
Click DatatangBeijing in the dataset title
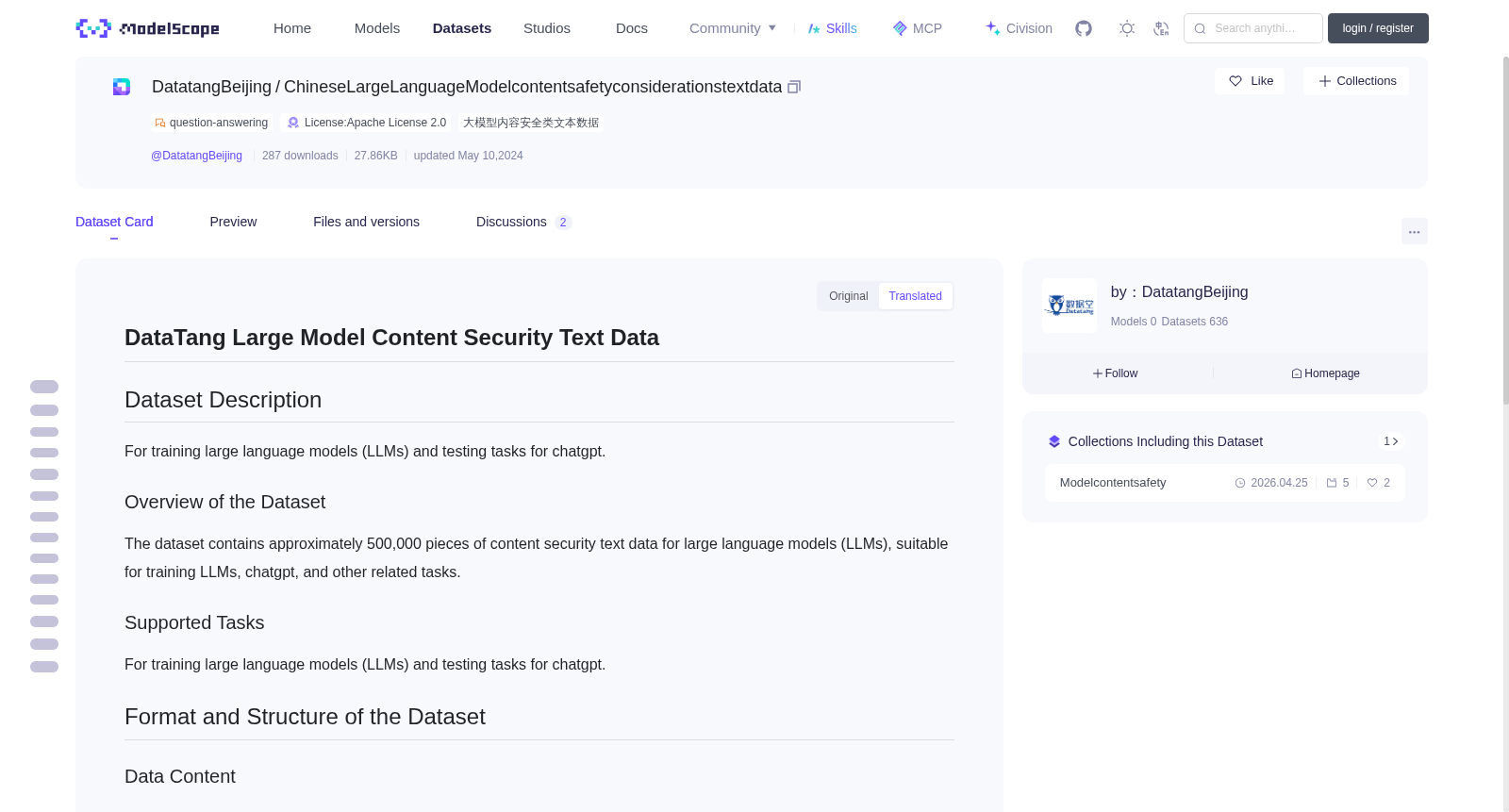point(211,87)
